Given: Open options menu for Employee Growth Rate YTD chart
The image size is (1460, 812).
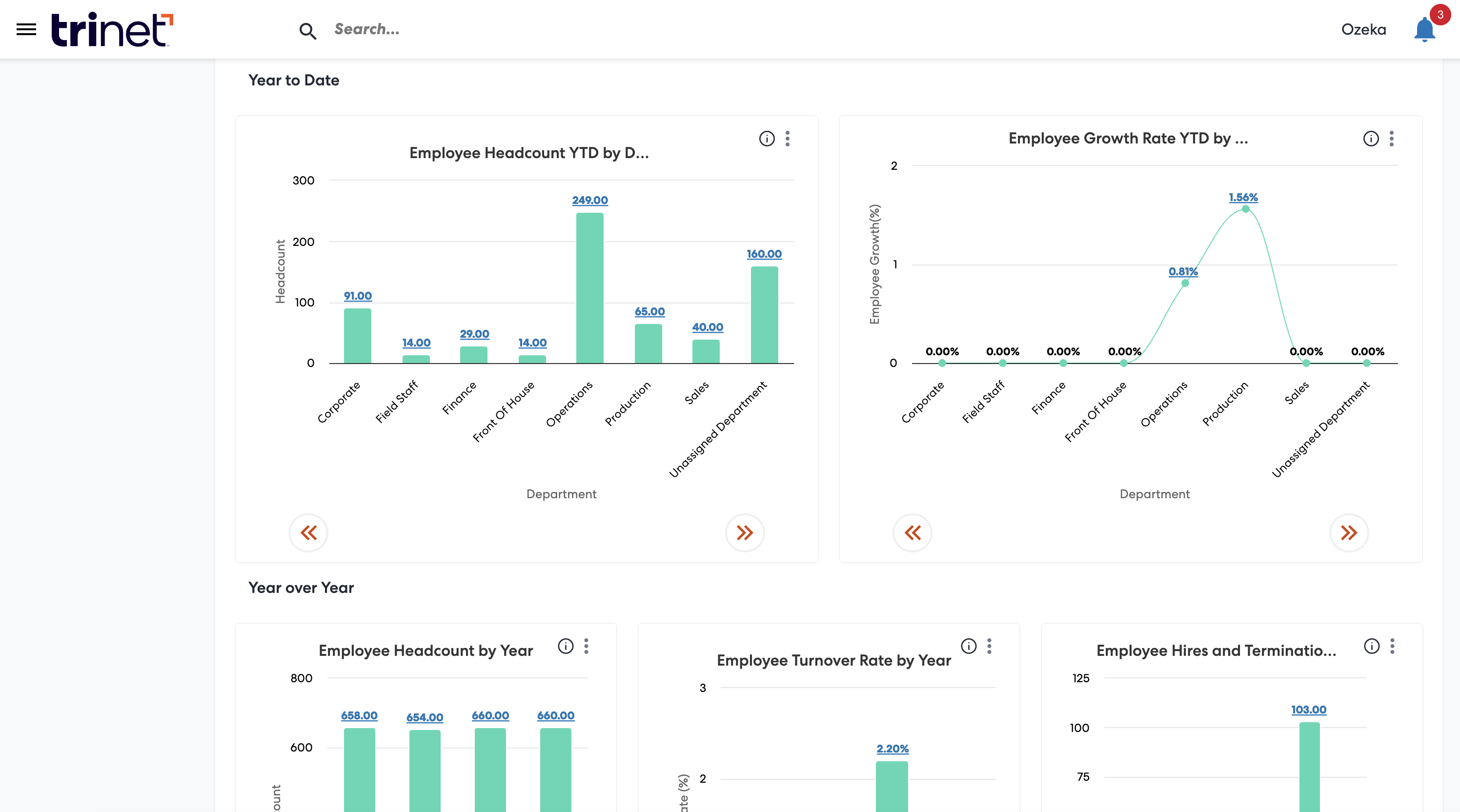Looking at the screenshot, I should click(1391, 139).
